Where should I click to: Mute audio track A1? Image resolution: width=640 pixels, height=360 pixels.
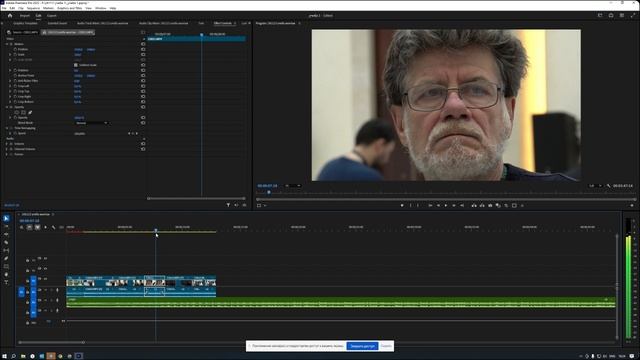(x=45, y=290)
